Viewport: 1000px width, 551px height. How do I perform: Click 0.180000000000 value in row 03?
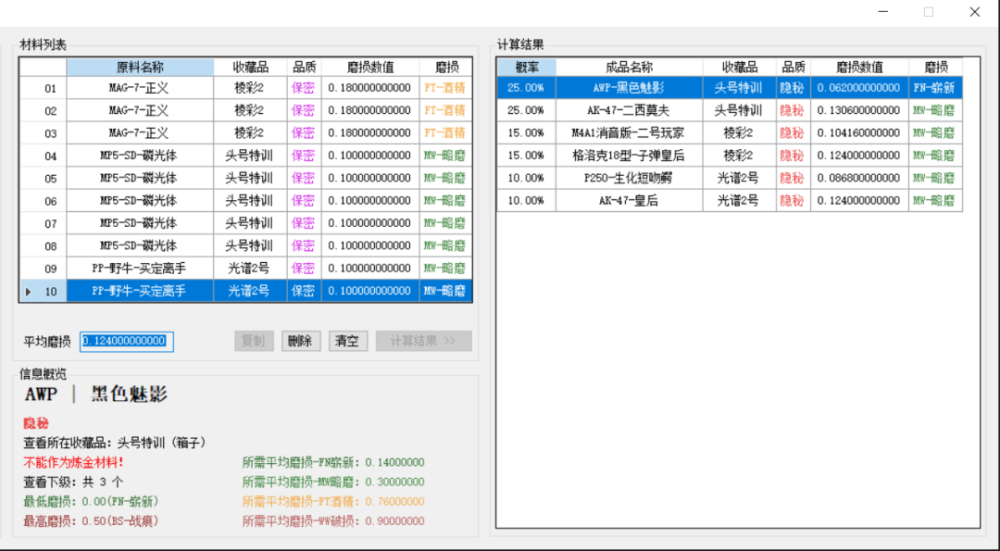point(370,133)
